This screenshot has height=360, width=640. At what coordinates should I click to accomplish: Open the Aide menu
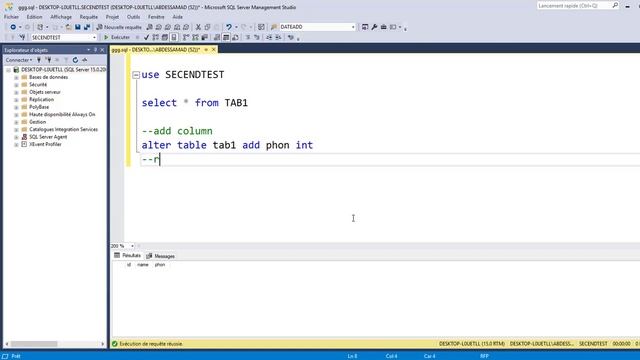click(x=177, y=17)
